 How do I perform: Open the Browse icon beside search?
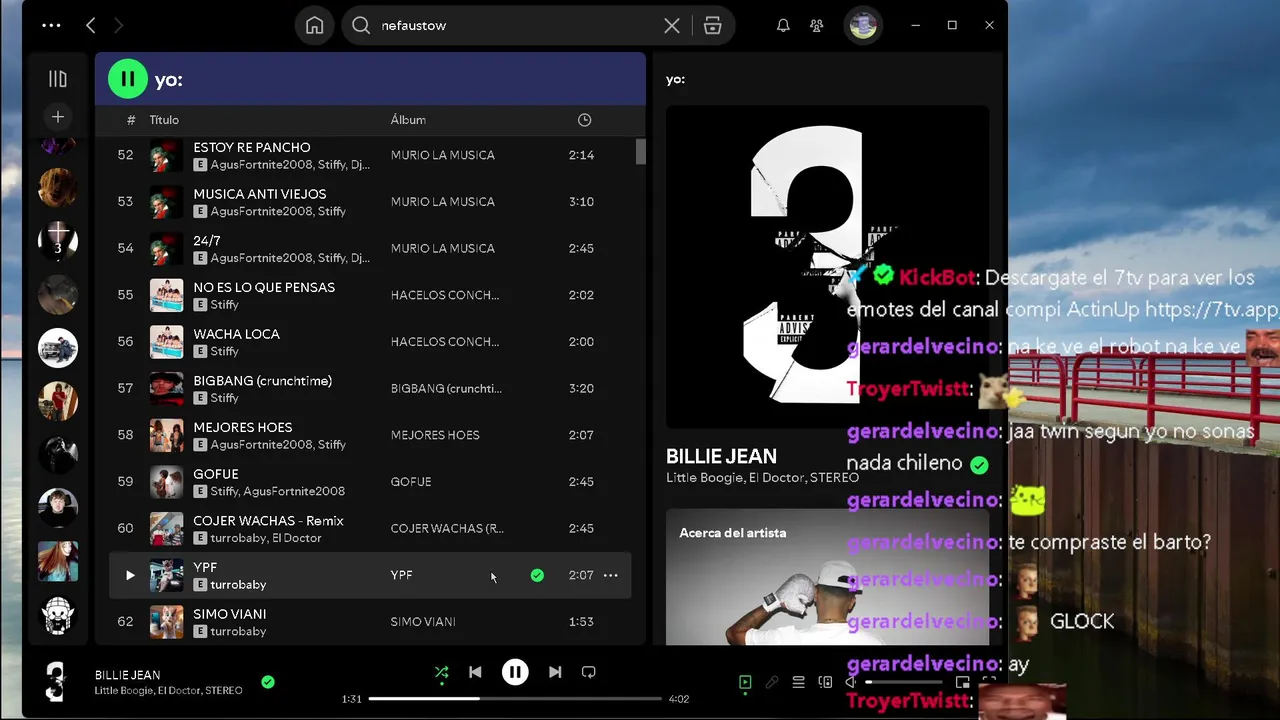[x=712, y=26]
